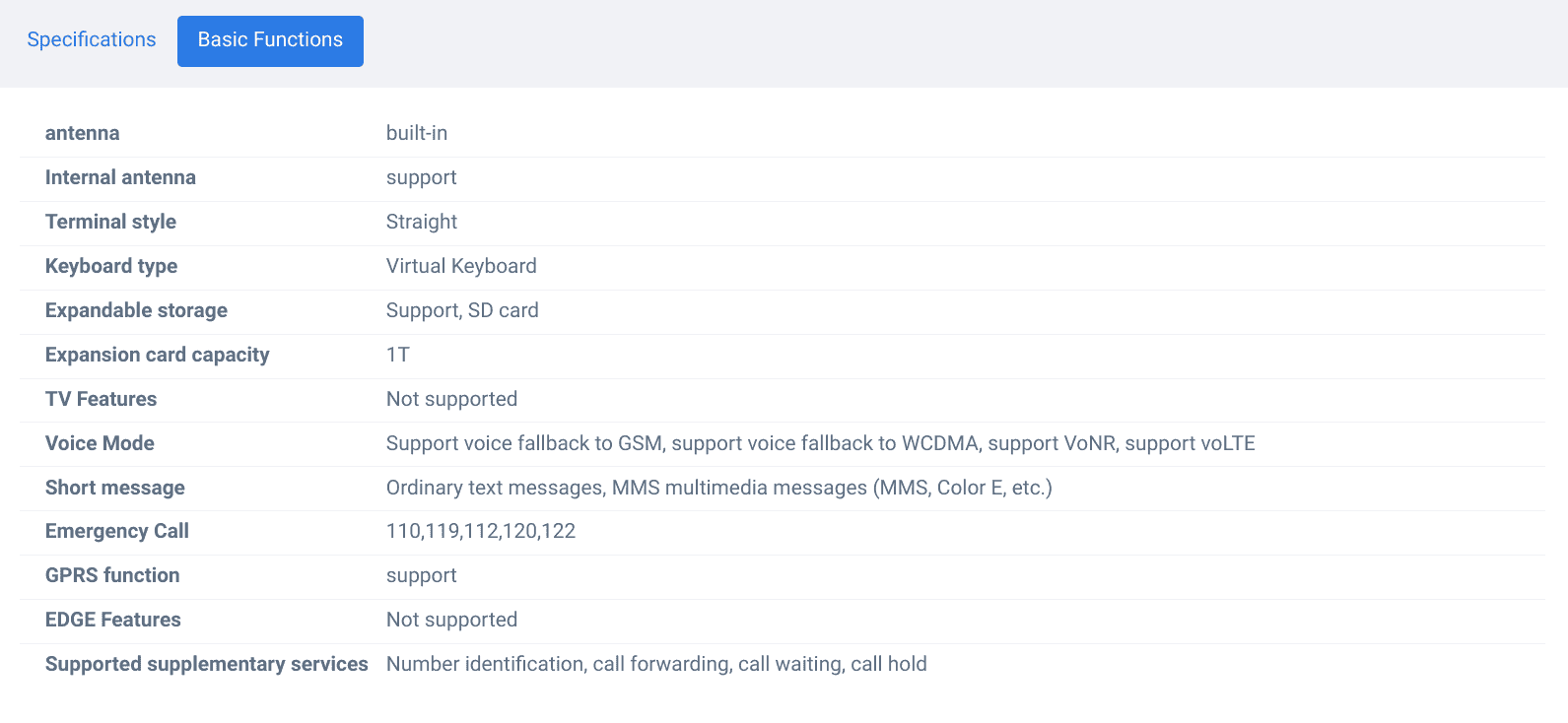Click the Supported supplementary services label
This screenshot has height=723, width=1568.
(x=207, y=664)
